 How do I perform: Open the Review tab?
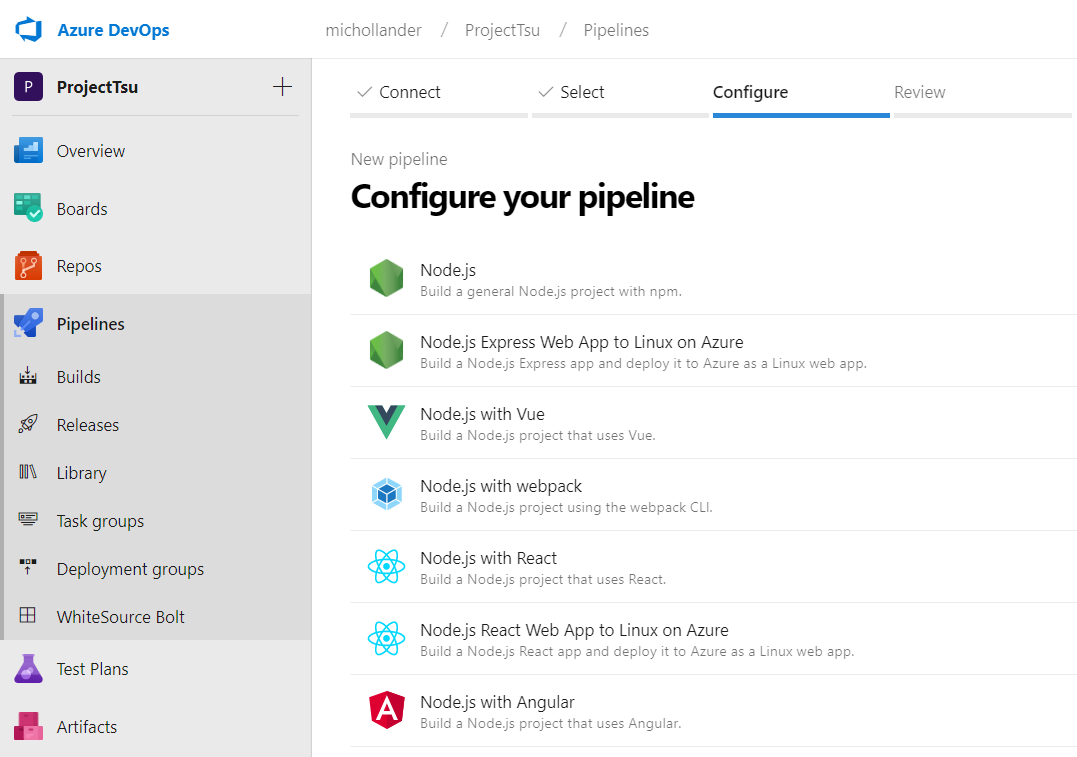[x=919, y=92]
